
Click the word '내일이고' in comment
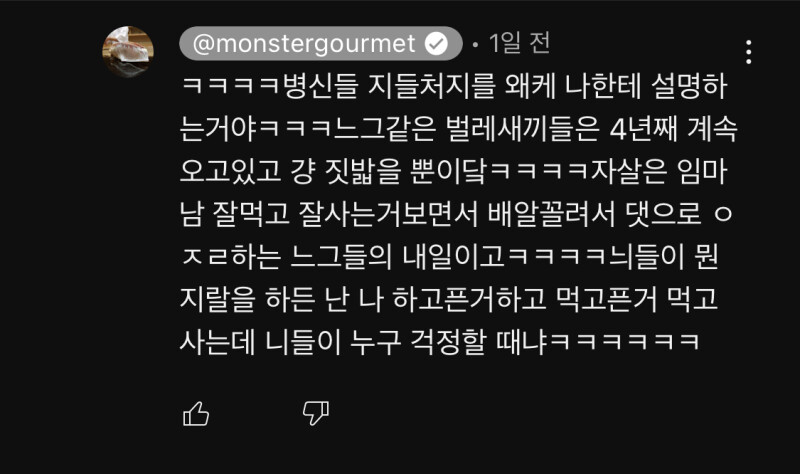(454, 257)
